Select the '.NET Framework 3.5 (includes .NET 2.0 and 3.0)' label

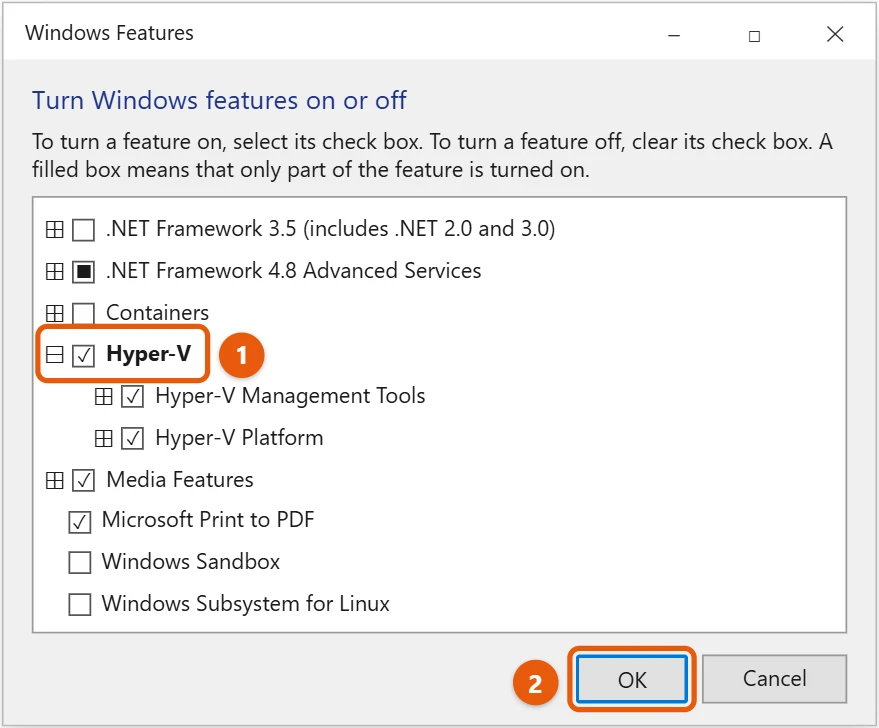click(331, 229)
